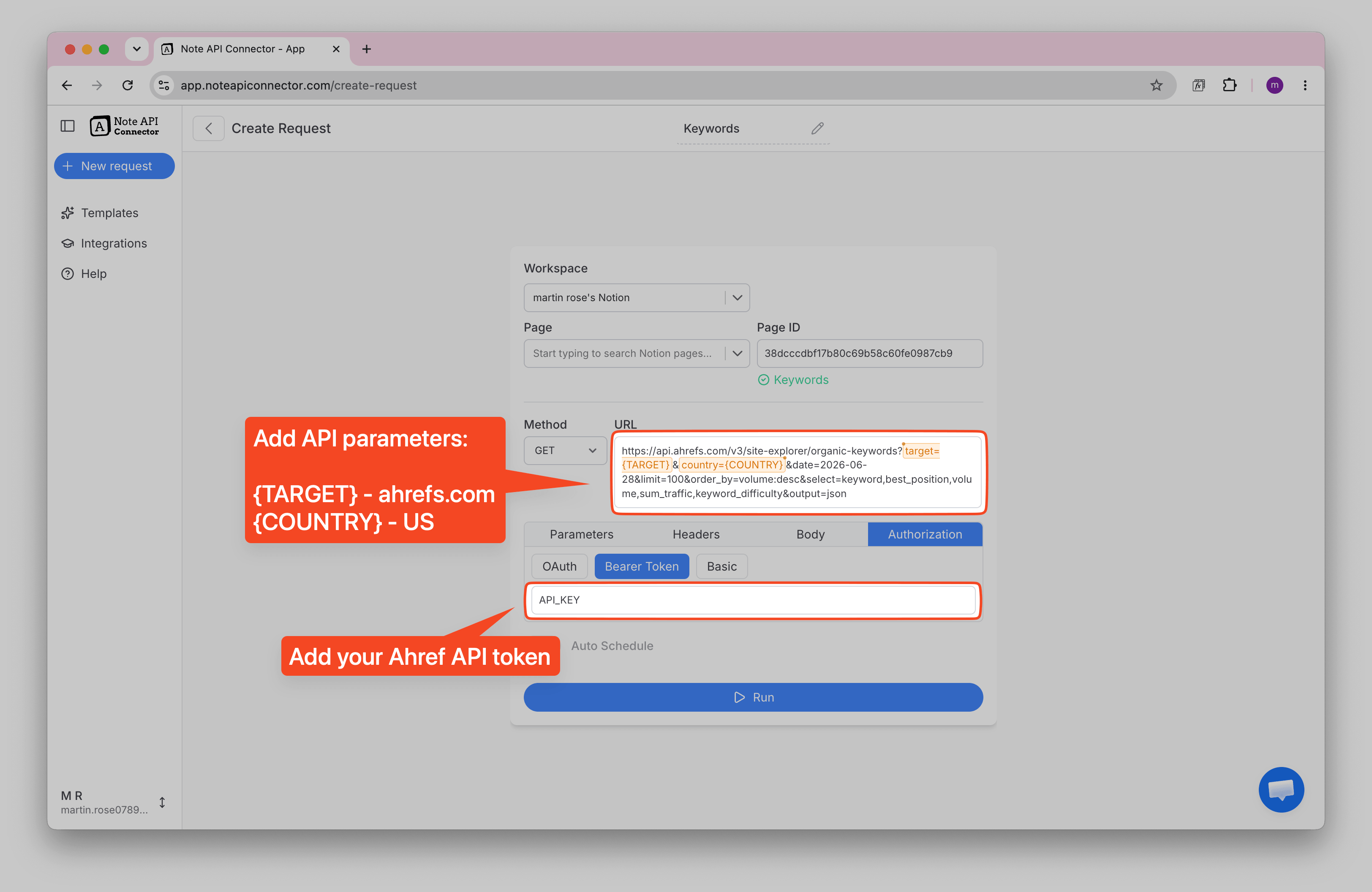Viewport: 1372px width, 892px height.
Task: Reload the page
Action: [x=128, y=85]
